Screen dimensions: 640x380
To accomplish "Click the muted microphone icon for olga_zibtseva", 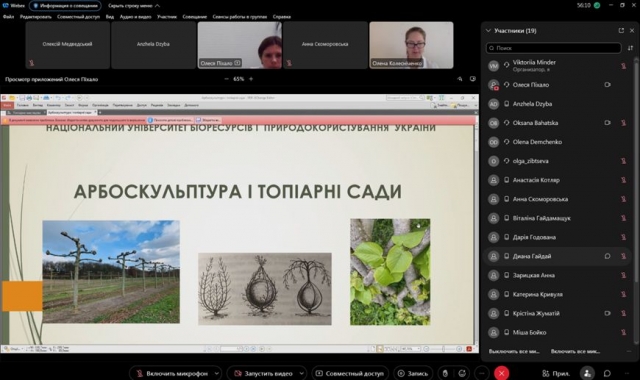I will pyautogui.click(x=623, y=161).
